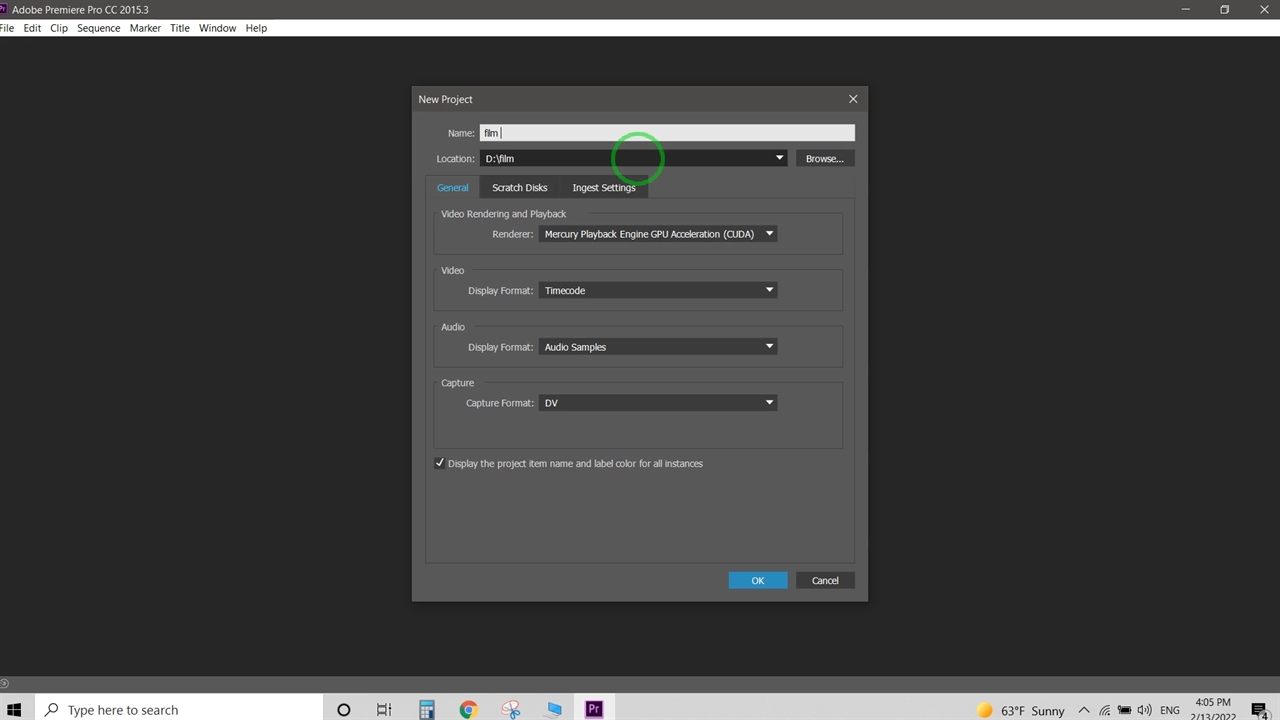Open the Windows Start menu
The width and height of the screenshot is (1280, 720).
click(14, 709)
